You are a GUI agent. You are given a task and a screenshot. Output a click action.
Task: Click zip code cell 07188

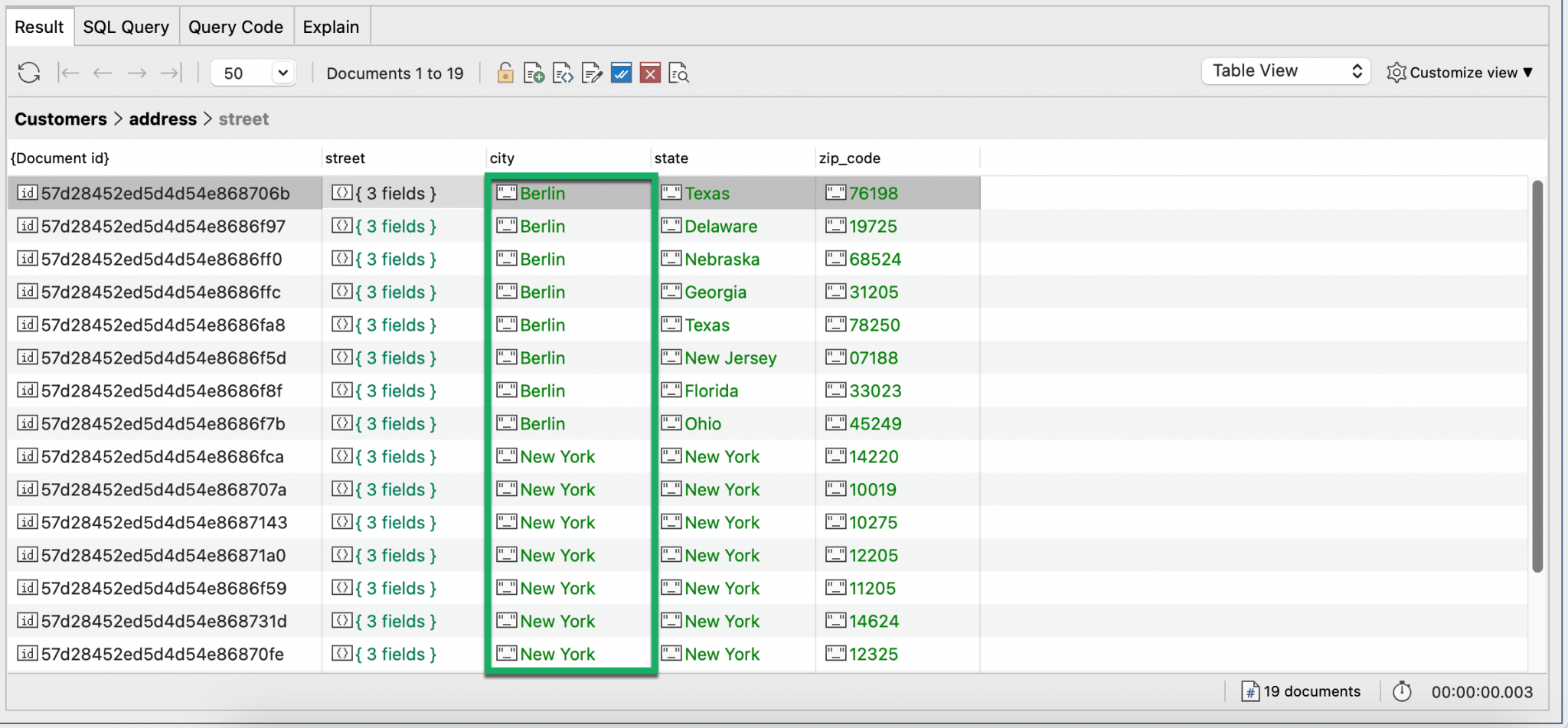point(898,357)
